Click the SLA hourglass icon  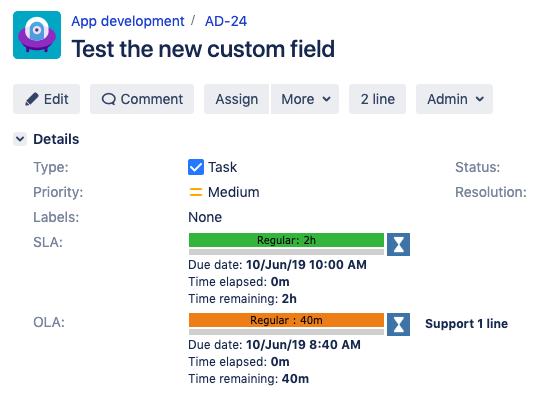398,244
